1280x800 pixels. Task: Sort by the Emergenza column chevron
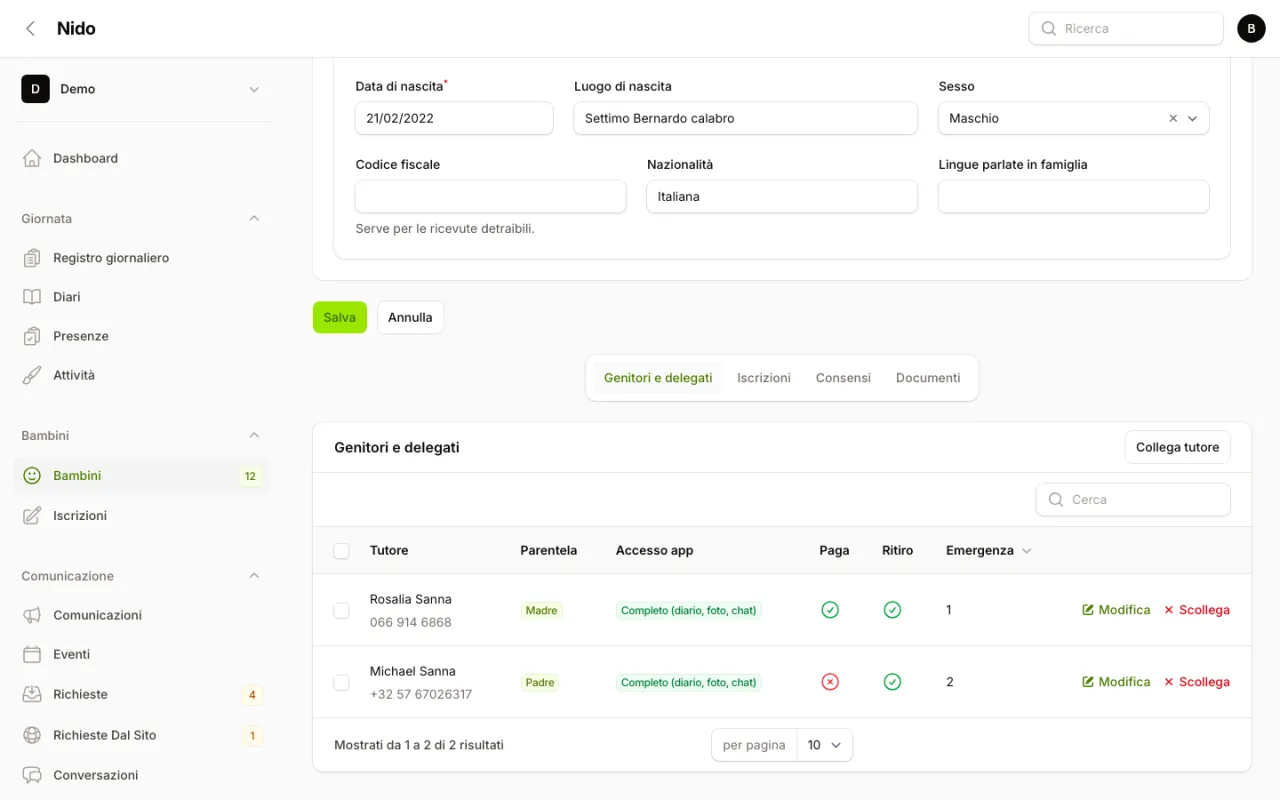[x=1026, y=551]
